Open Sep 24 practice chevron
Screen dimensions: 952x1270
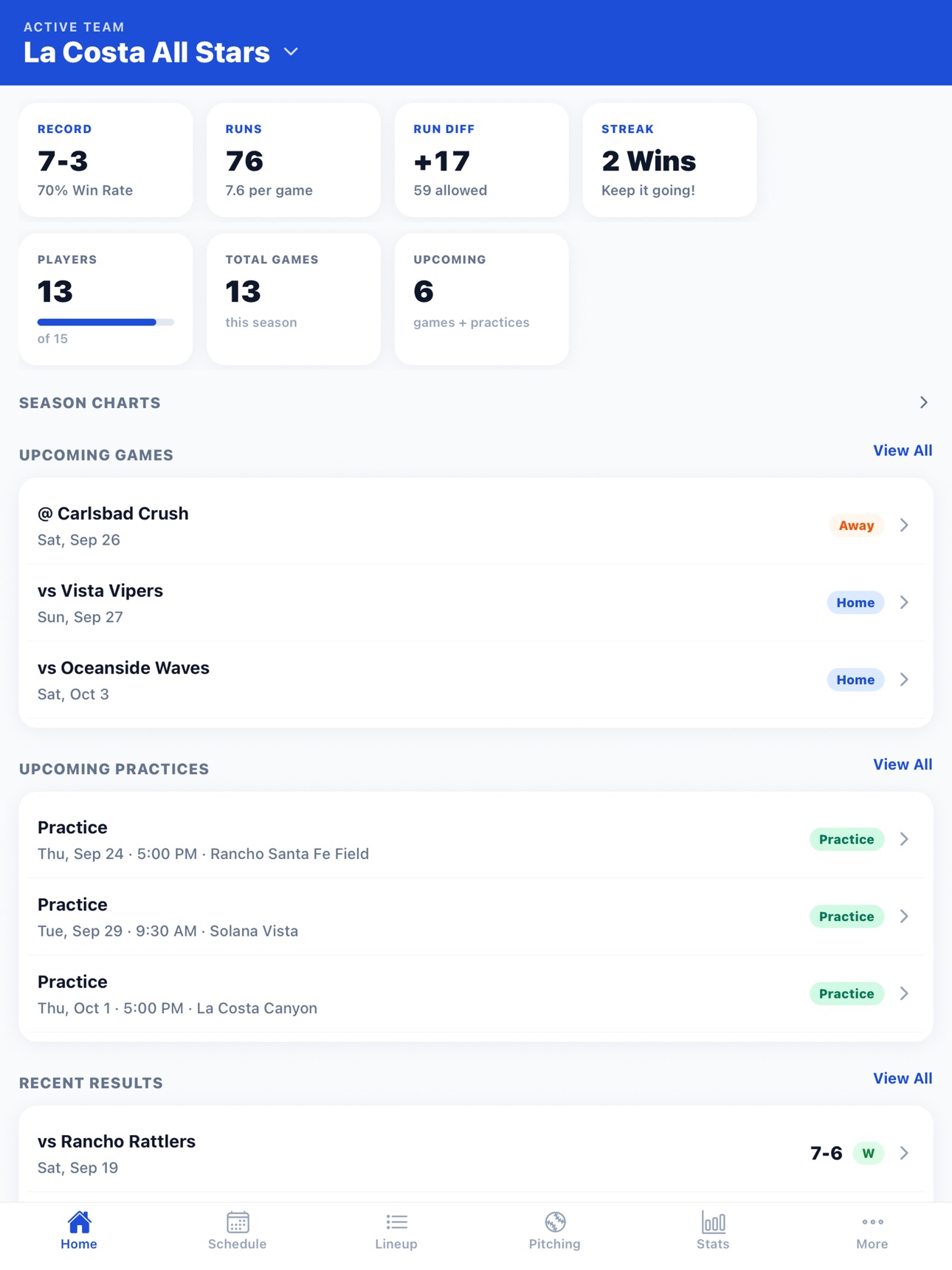click(x=904, y=839)
